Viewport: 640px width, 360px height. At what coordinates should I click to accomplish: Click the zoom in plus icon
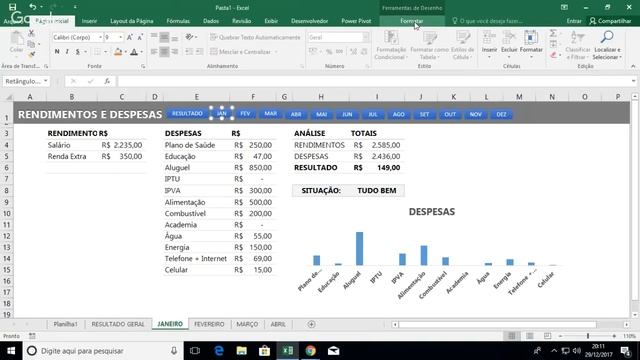[x=614, y=336]
